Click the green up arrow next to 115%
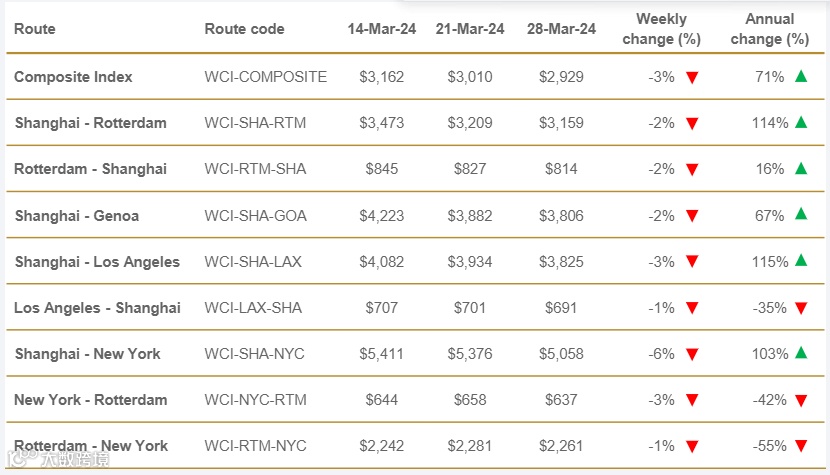 pyautogui.click(x=801, y=261)
